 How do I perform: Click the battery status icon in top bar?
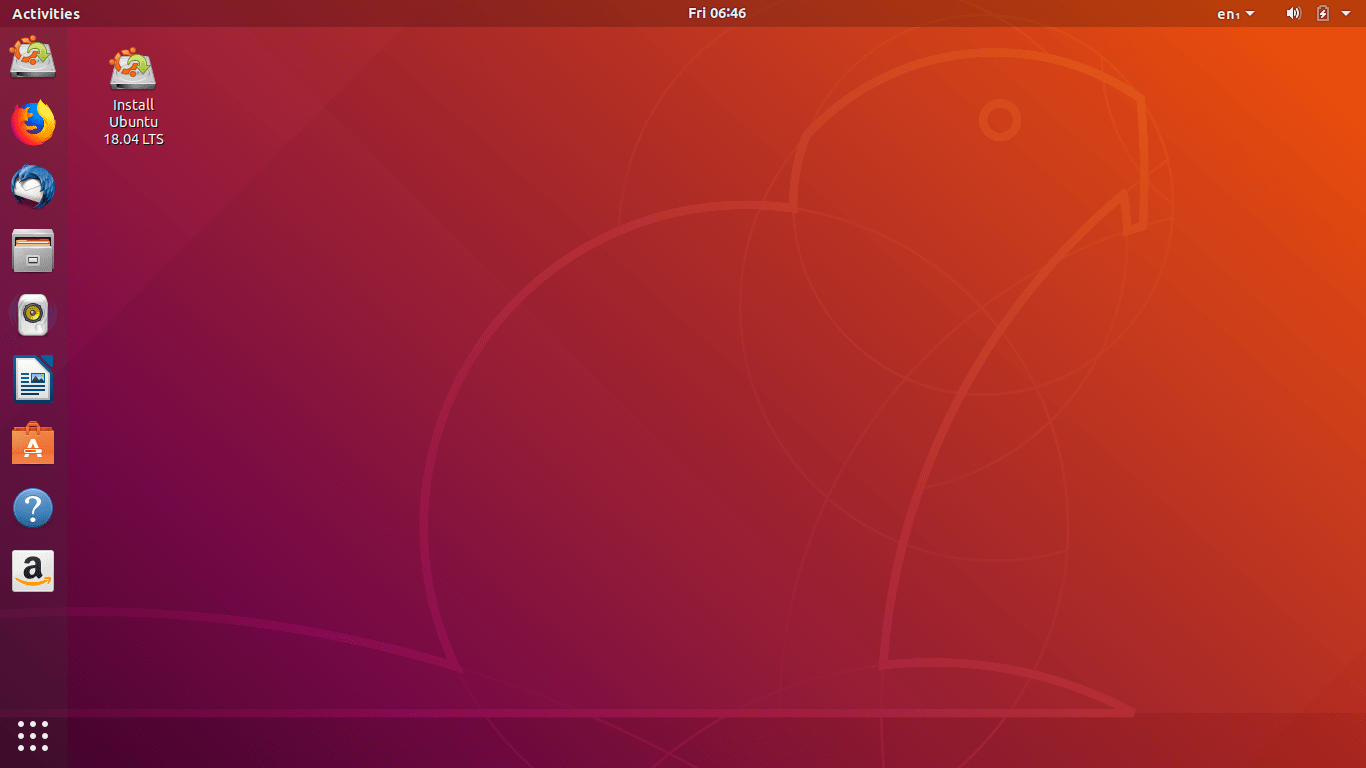[1323, 13]
